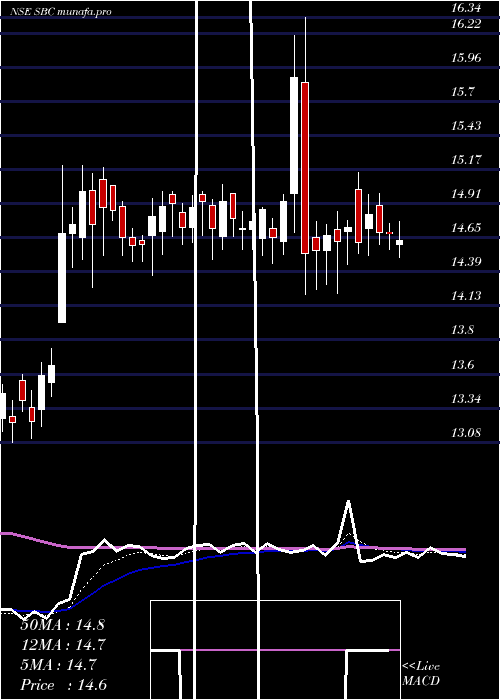Click the 14.39 price axis label
Viewport: 500px width, 700px height.
pyautogui.click(x=466, y=262)
